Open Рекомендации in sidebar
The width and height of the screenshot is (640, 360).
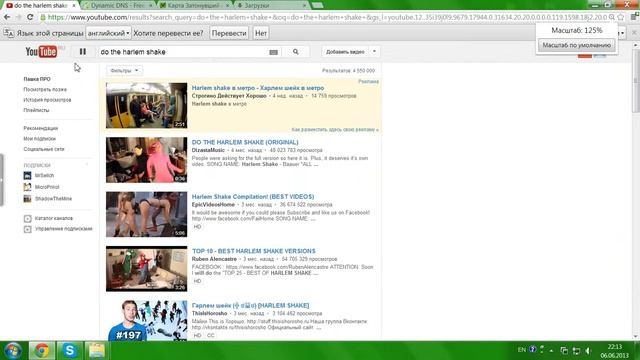[41, 128]
